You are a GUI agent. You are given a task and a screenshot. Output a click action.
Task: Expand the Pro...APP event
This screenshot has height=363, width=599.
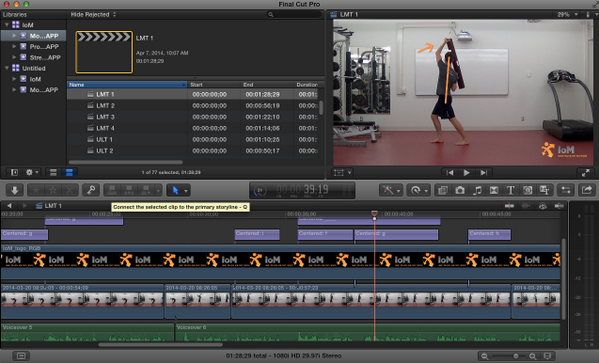[14, 46]
